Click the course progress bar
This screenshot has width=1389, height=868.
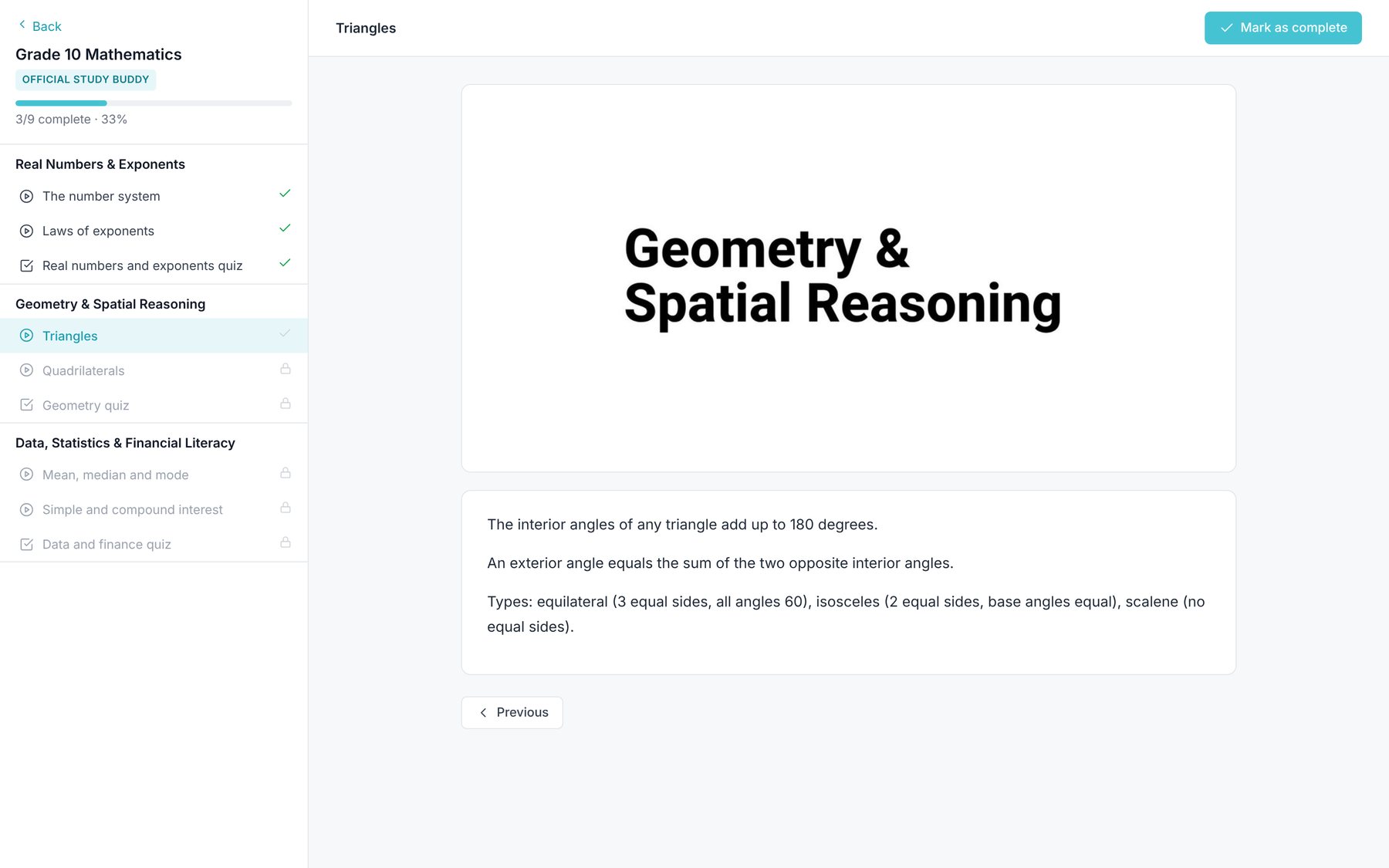click(154, 103)
